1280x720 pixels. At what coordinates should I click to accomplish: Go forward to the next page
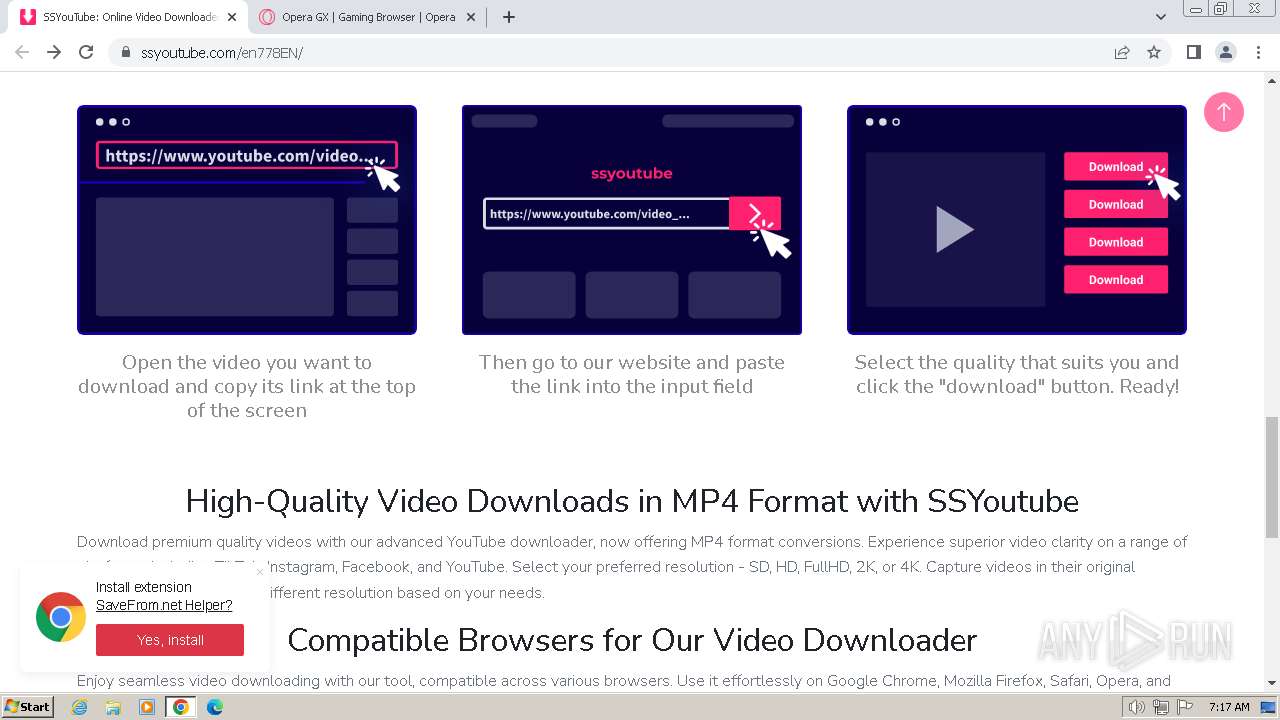pos(54,52)
